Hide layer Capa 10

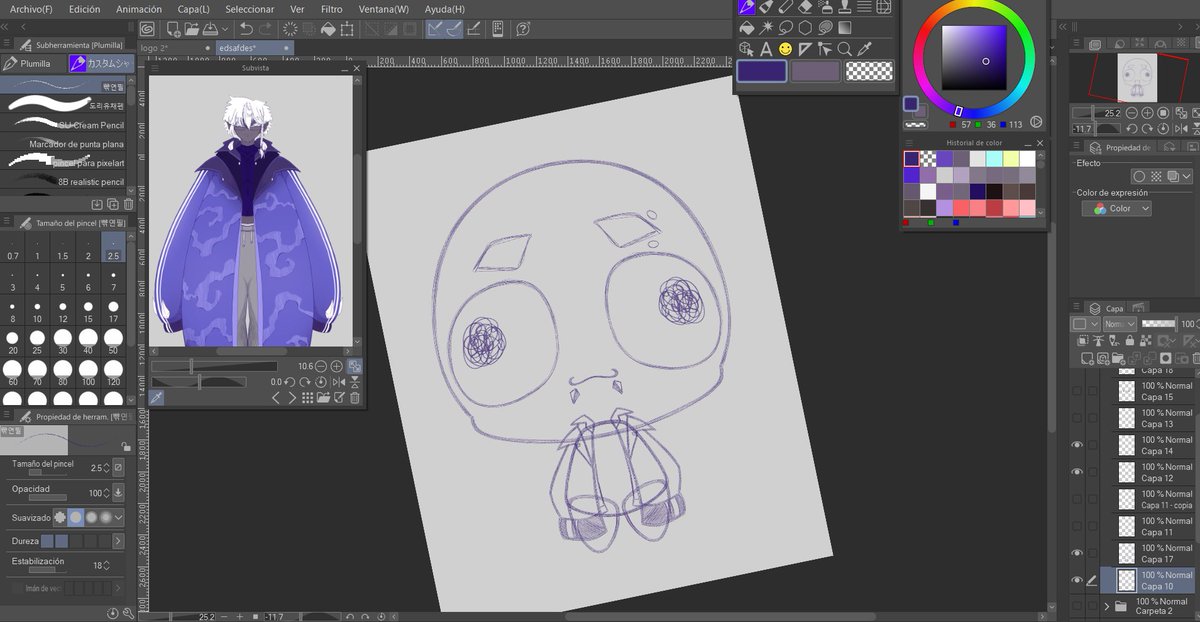pyautogui.click(x=1077, y=580)
